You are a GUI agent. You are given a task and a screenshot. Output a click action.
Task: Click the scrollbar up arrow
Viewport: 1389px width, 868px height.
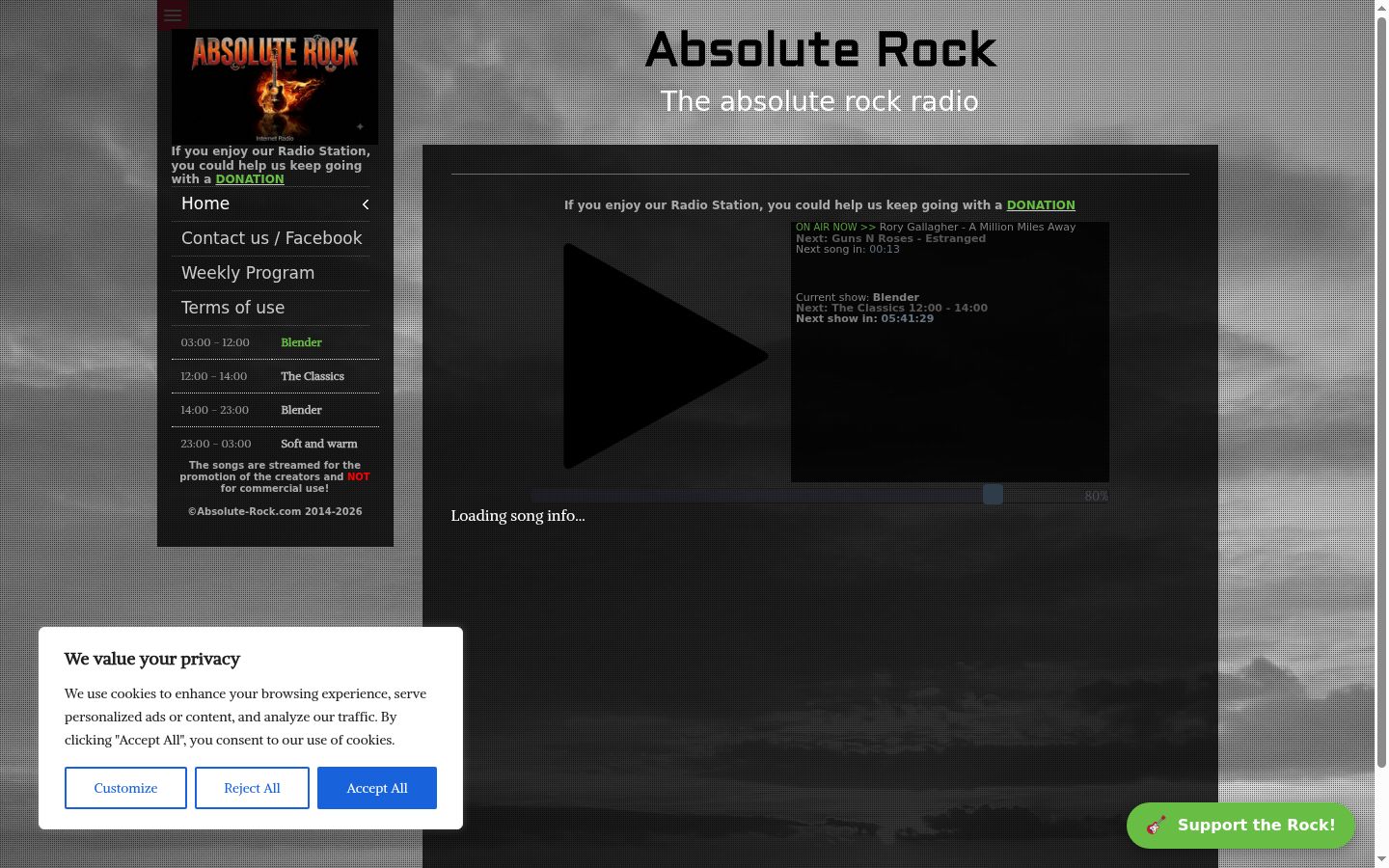click(1381, 8)
